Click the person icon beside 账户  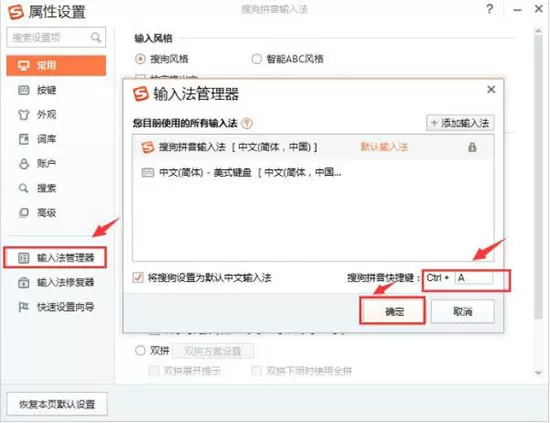point(24,164)
